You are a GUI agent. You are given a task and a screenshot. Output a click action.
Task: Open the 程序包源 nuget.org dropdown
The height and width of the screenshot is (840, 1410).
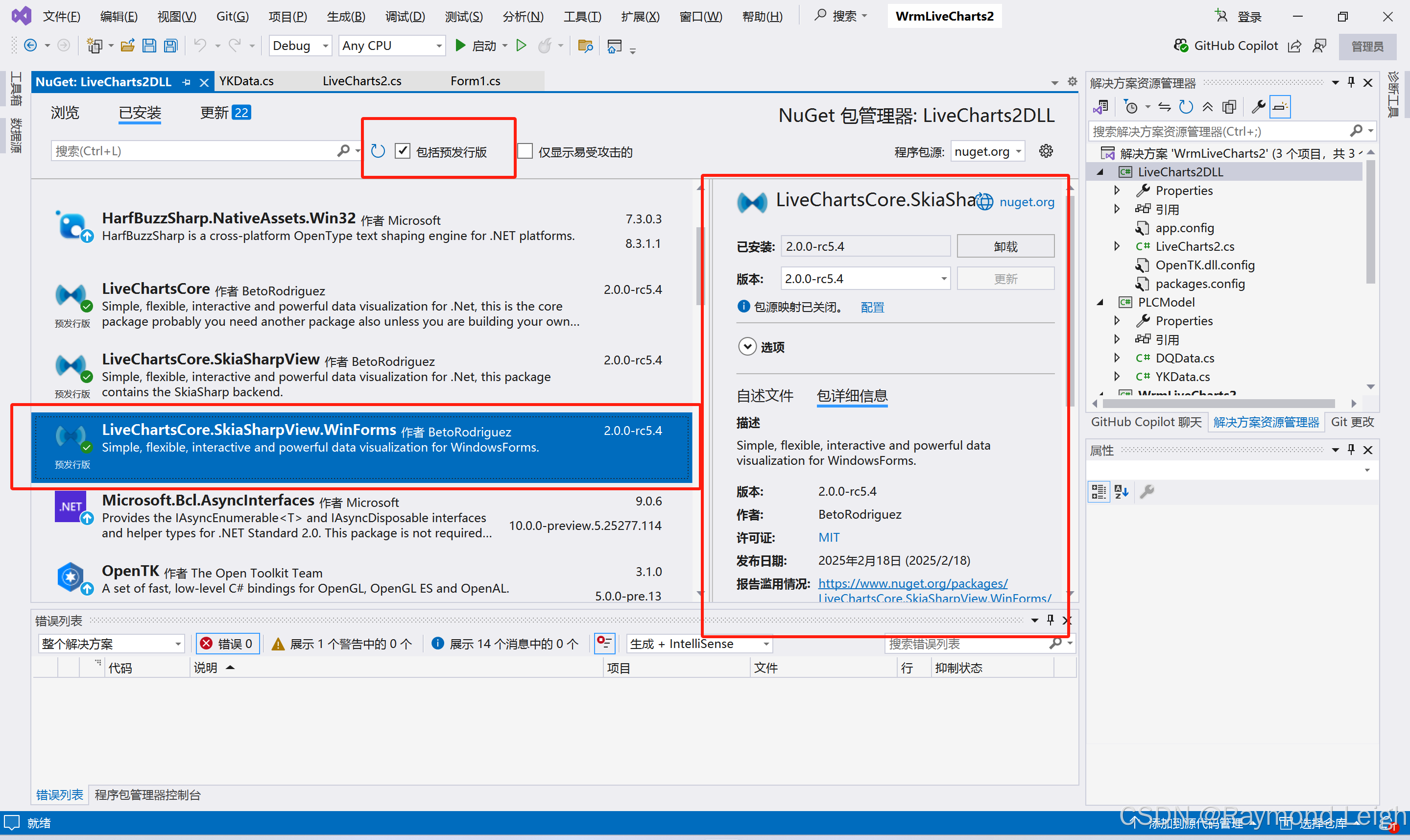tap(987, 151)
